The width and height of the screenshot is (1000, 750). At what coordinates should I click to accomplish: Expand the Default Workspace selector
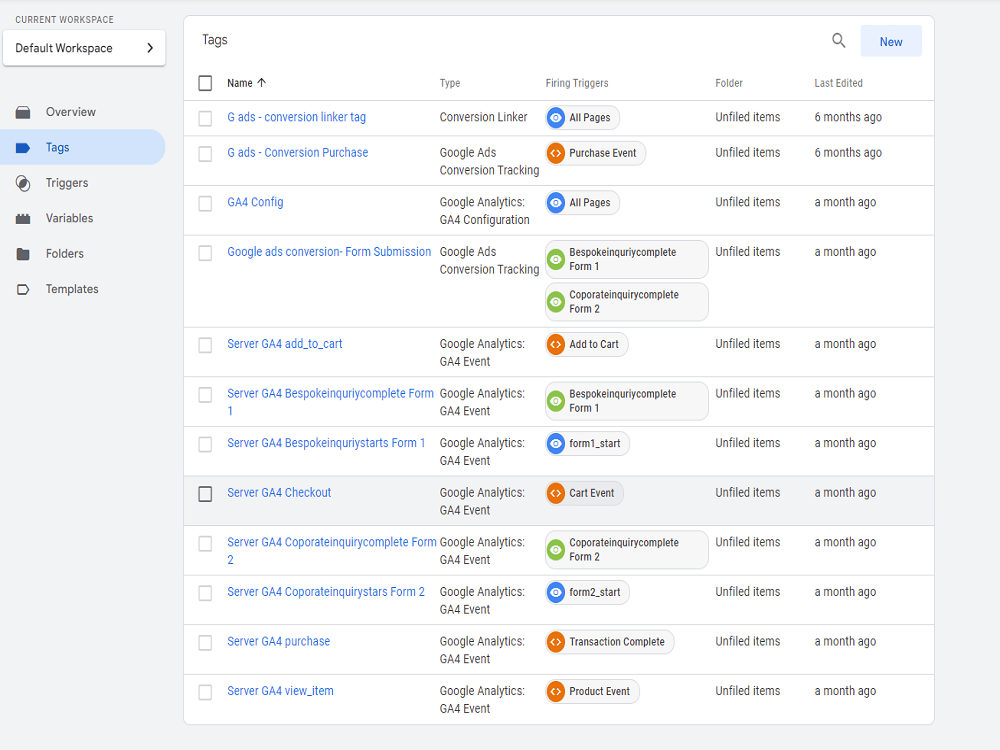tap(84, 48)
